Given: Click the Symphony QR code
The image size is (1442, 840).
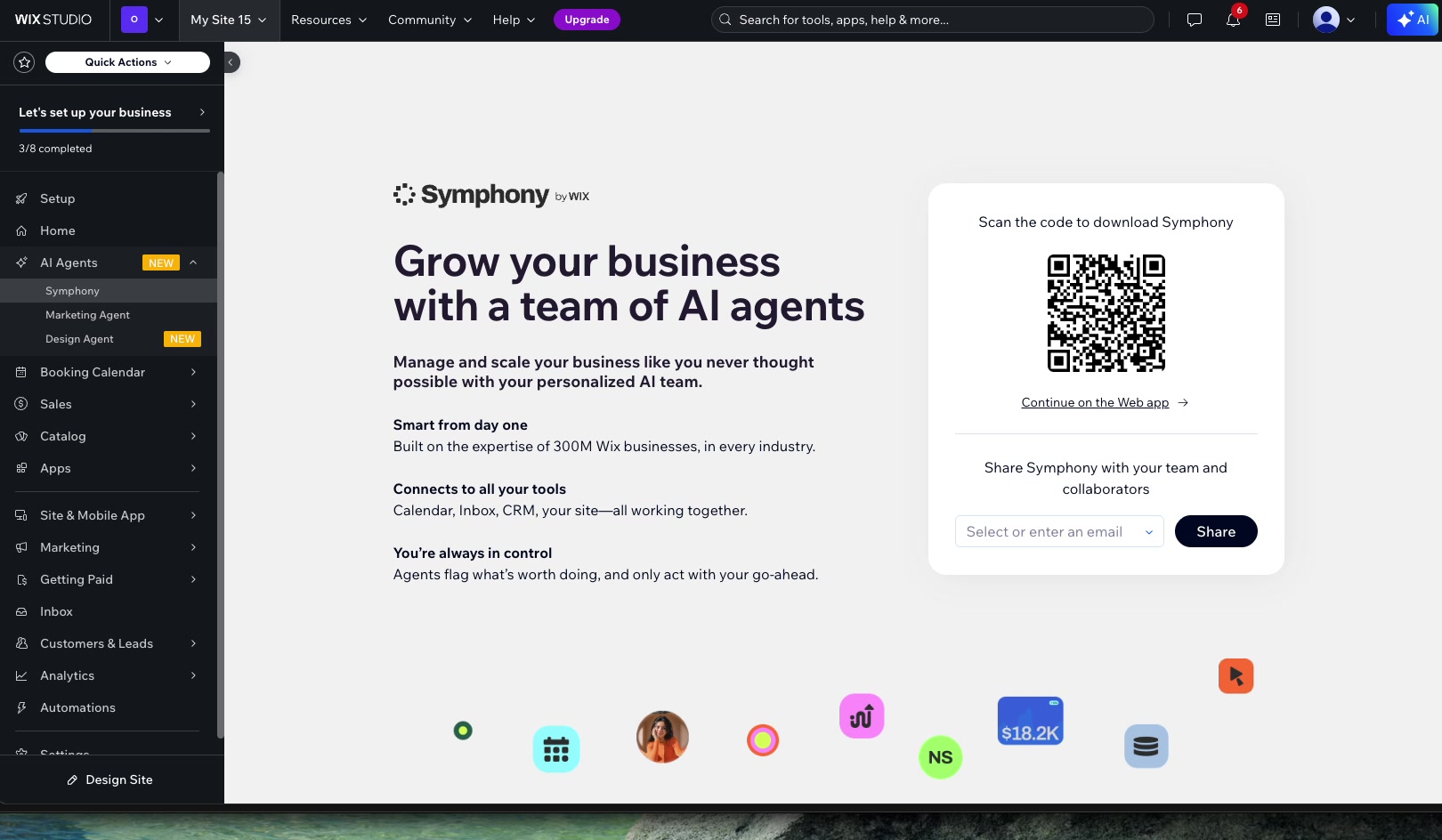Looking at the screenshot, I should coord(1106,313).
